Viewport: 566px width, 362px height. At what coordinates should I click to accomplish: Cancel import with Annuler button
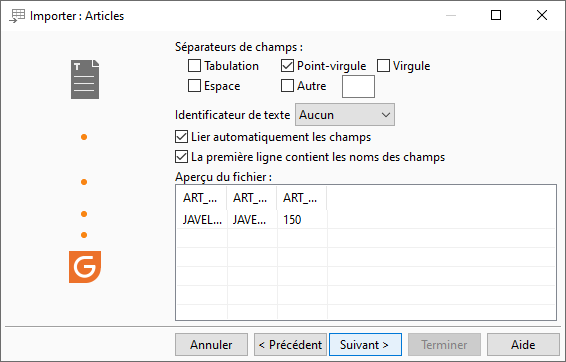coord(212,345)
